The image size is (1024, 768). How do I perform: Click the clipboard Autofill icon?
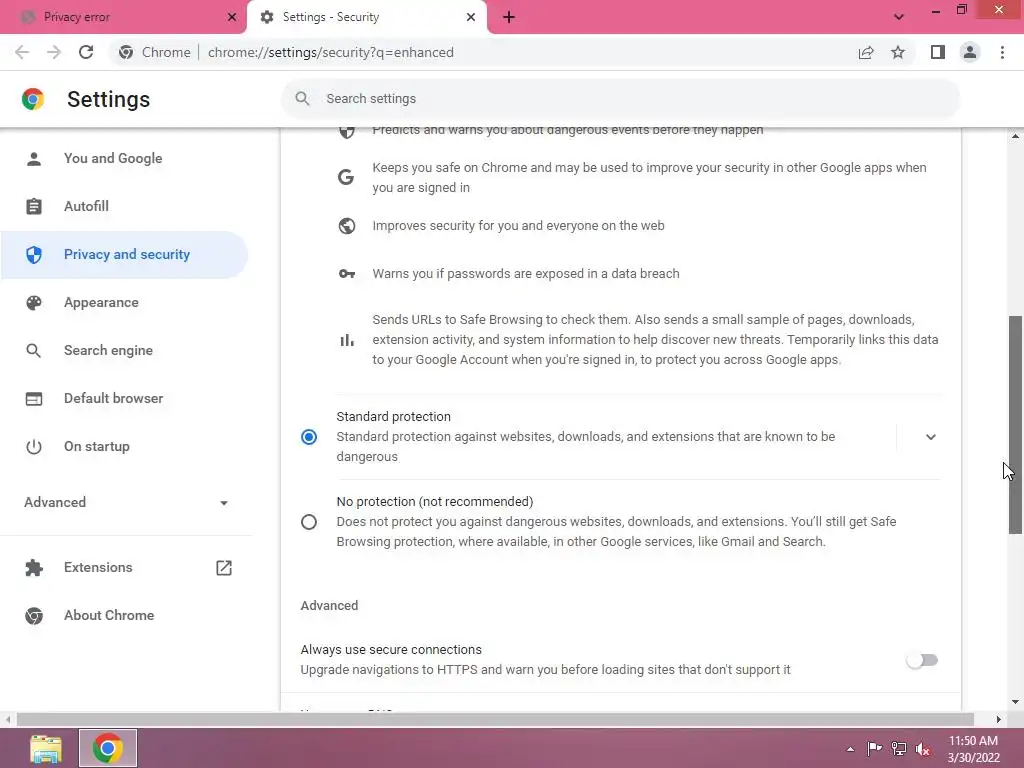coord(34,206)
